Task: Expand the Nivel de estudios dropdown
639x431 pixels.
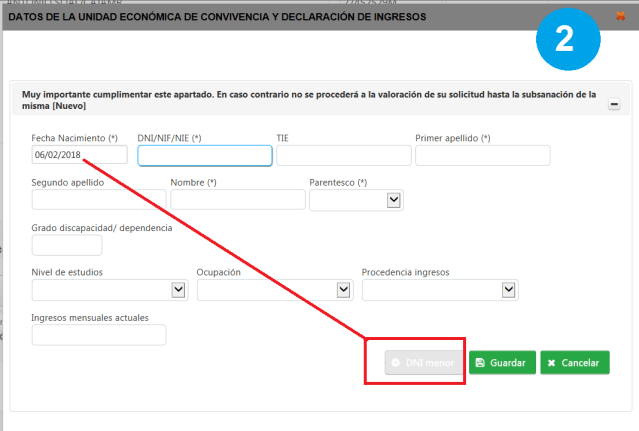Action: [110, 290]
